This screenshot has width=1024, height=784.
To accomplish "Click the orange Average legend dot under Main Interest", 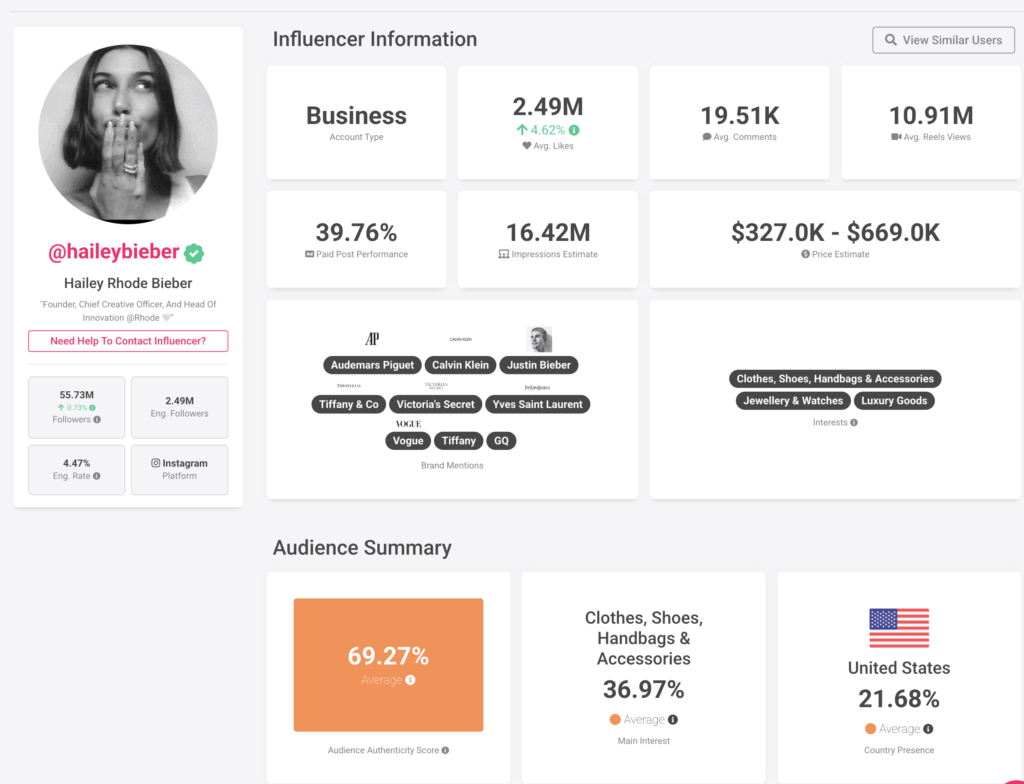I will tap(613, 719).
